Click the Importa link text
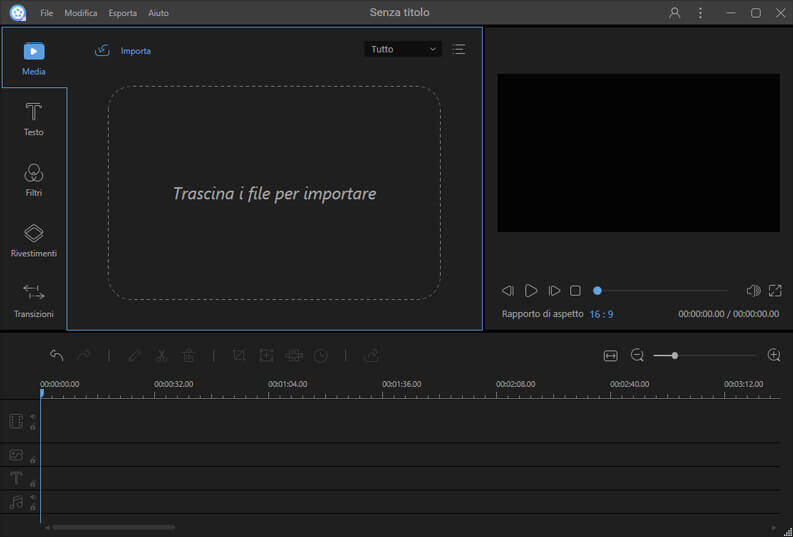793x537 pixels. (136, 51)
